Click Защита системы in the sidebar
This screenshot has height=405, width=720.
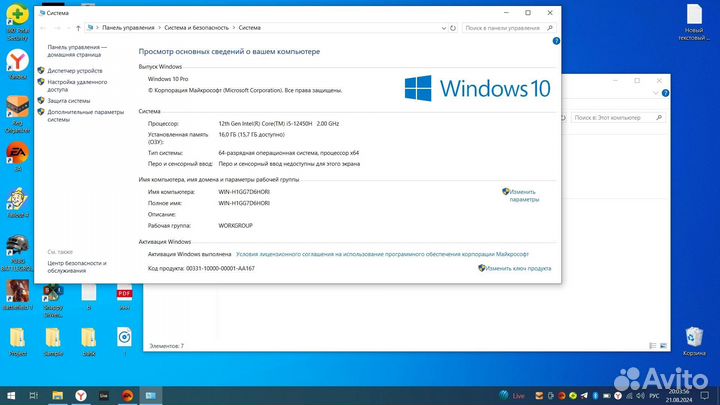pos(69,101)
